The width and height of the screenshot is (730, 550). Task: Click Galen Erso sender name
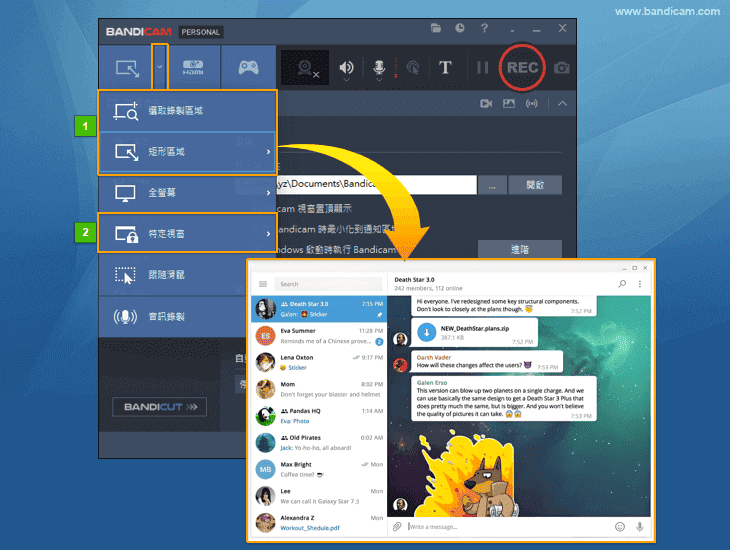432,383
